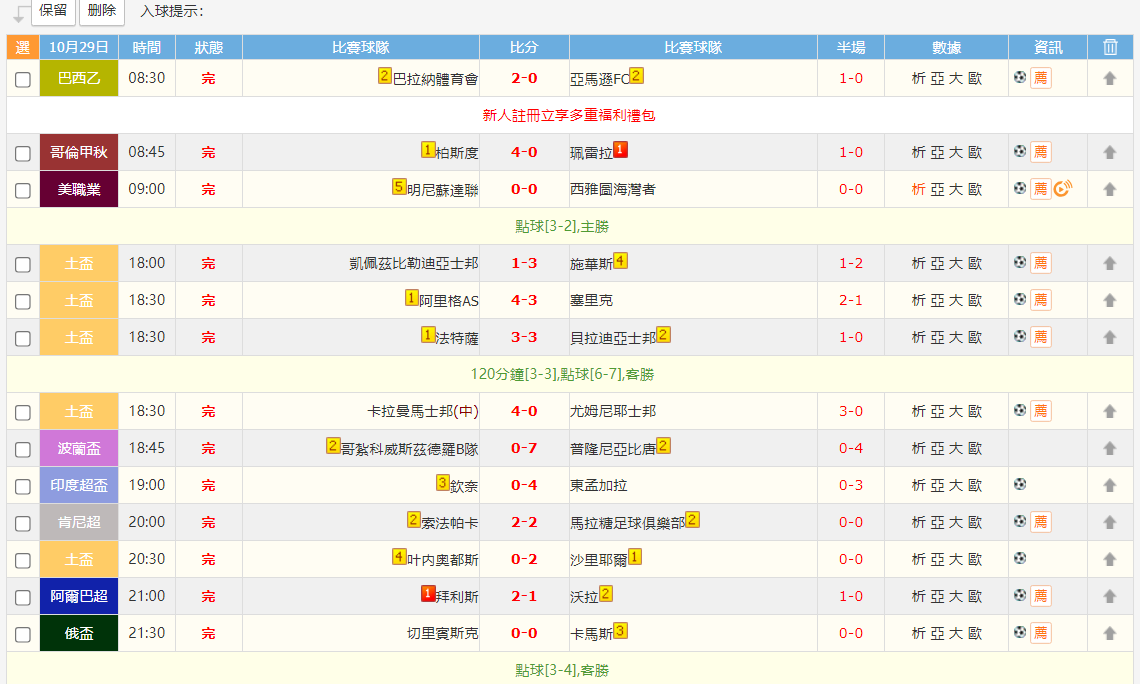The image size is (1140, 684).
Task: Check the box for the 俄盃 match
Action: [x=22, y=633]
